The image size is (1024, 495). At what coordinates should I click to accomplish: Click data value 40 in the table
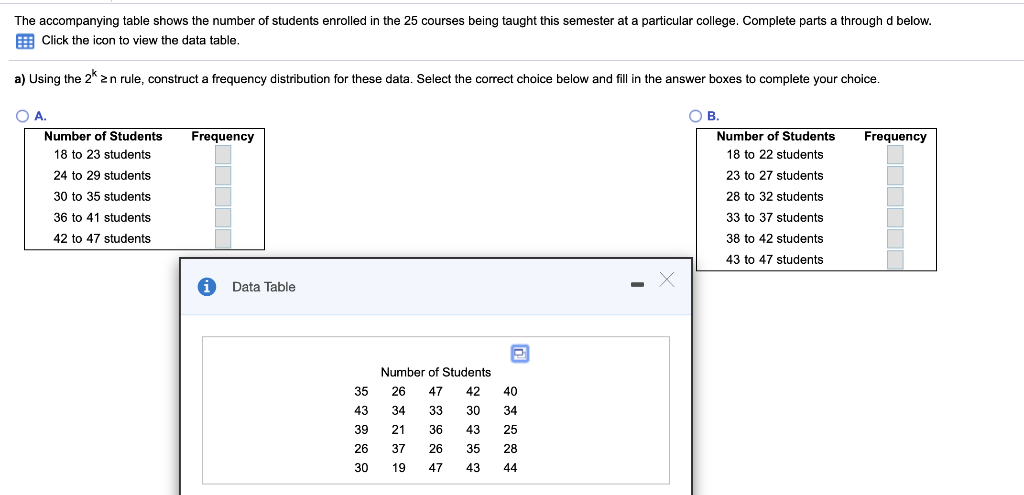pos(511,392)
